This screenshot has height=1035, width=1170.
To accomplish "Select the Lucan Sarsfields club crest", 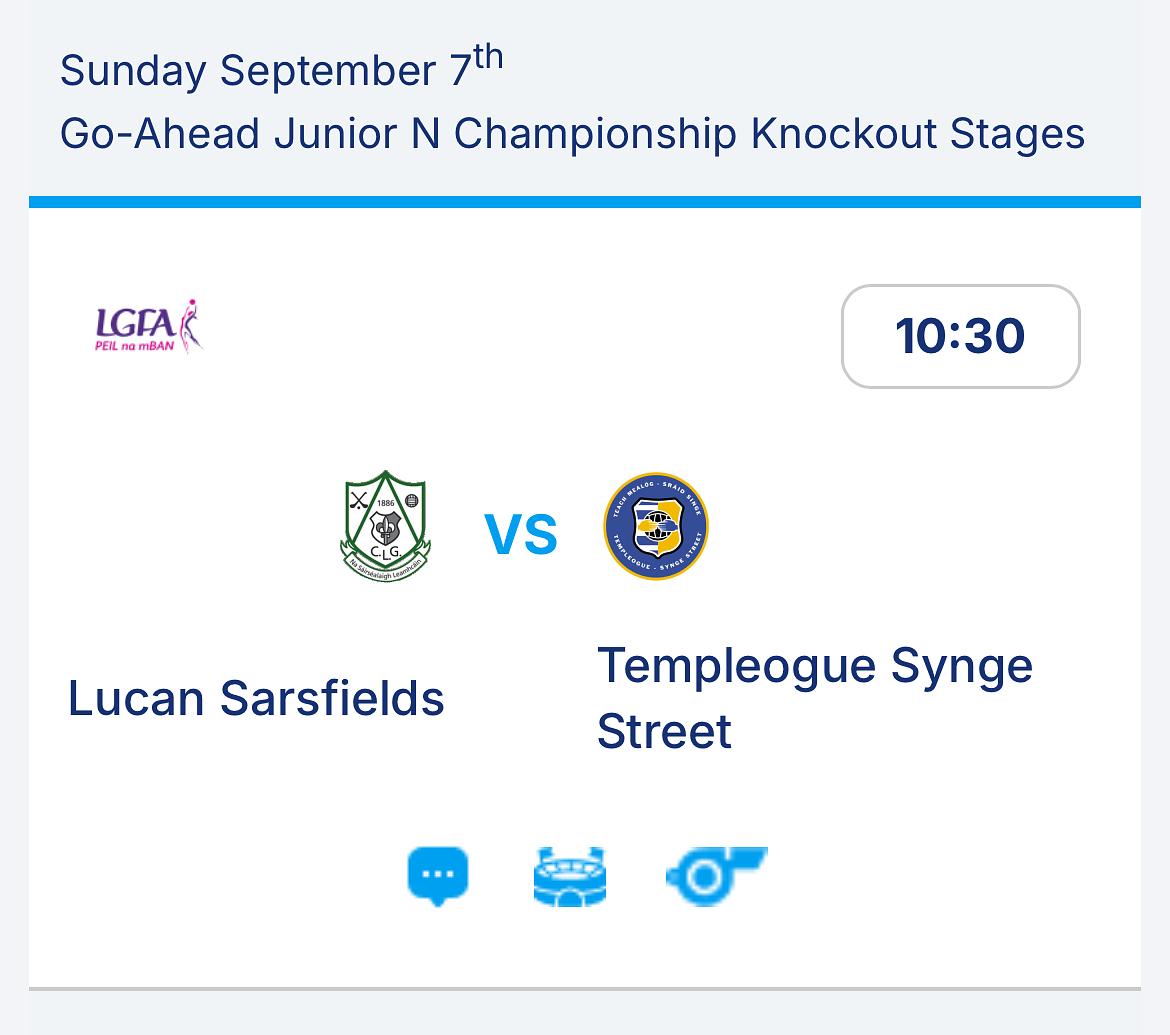I will (385, 526).
